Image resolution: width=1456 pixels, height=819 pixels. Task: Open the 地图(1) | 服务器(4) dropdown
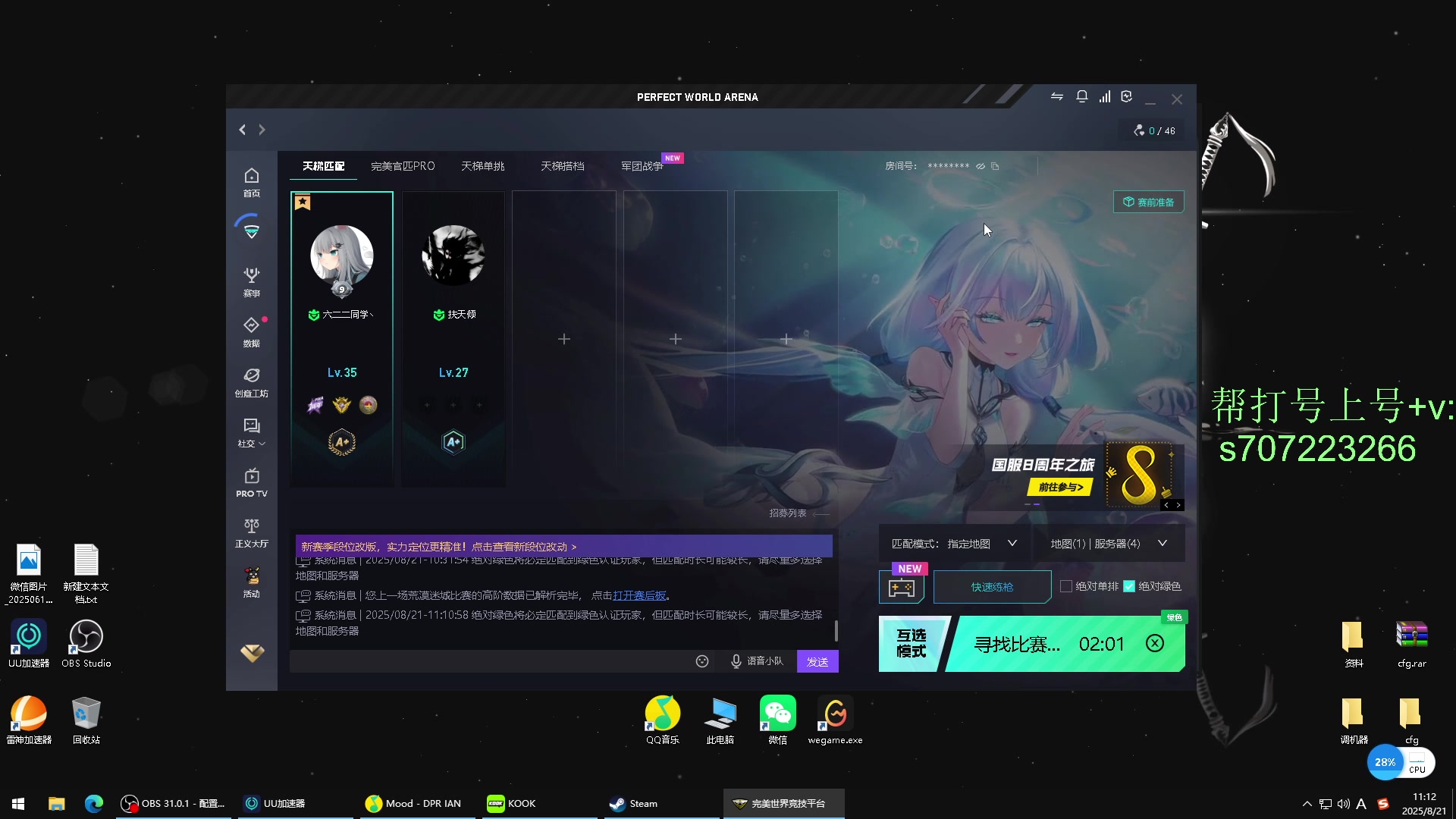pos(1109,544)
